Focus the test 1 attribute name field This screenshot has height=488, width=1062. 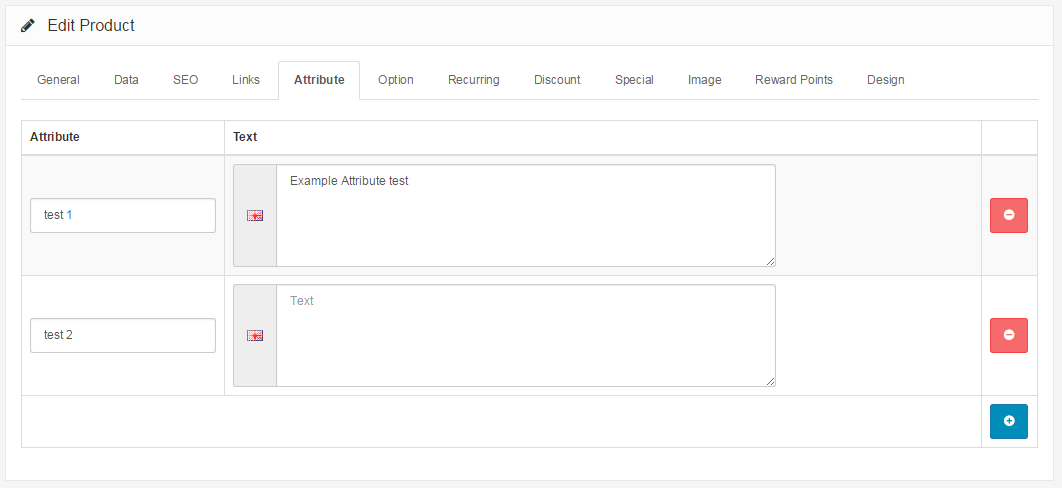[x=123, y=215]
